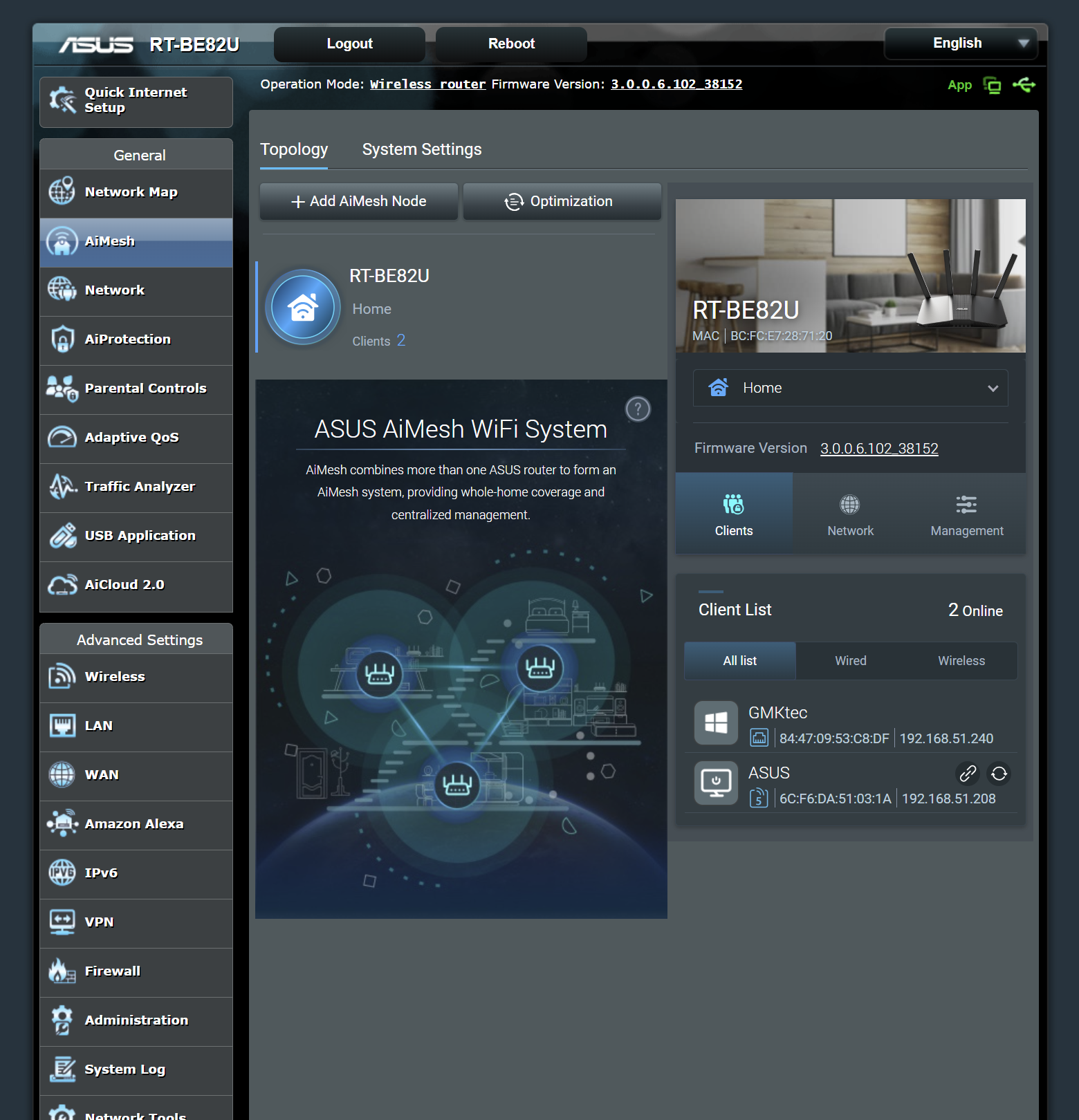The image size is (1079, 1120).
Task: Click the Adaptive QoS gauge icon
Action: 62,437
